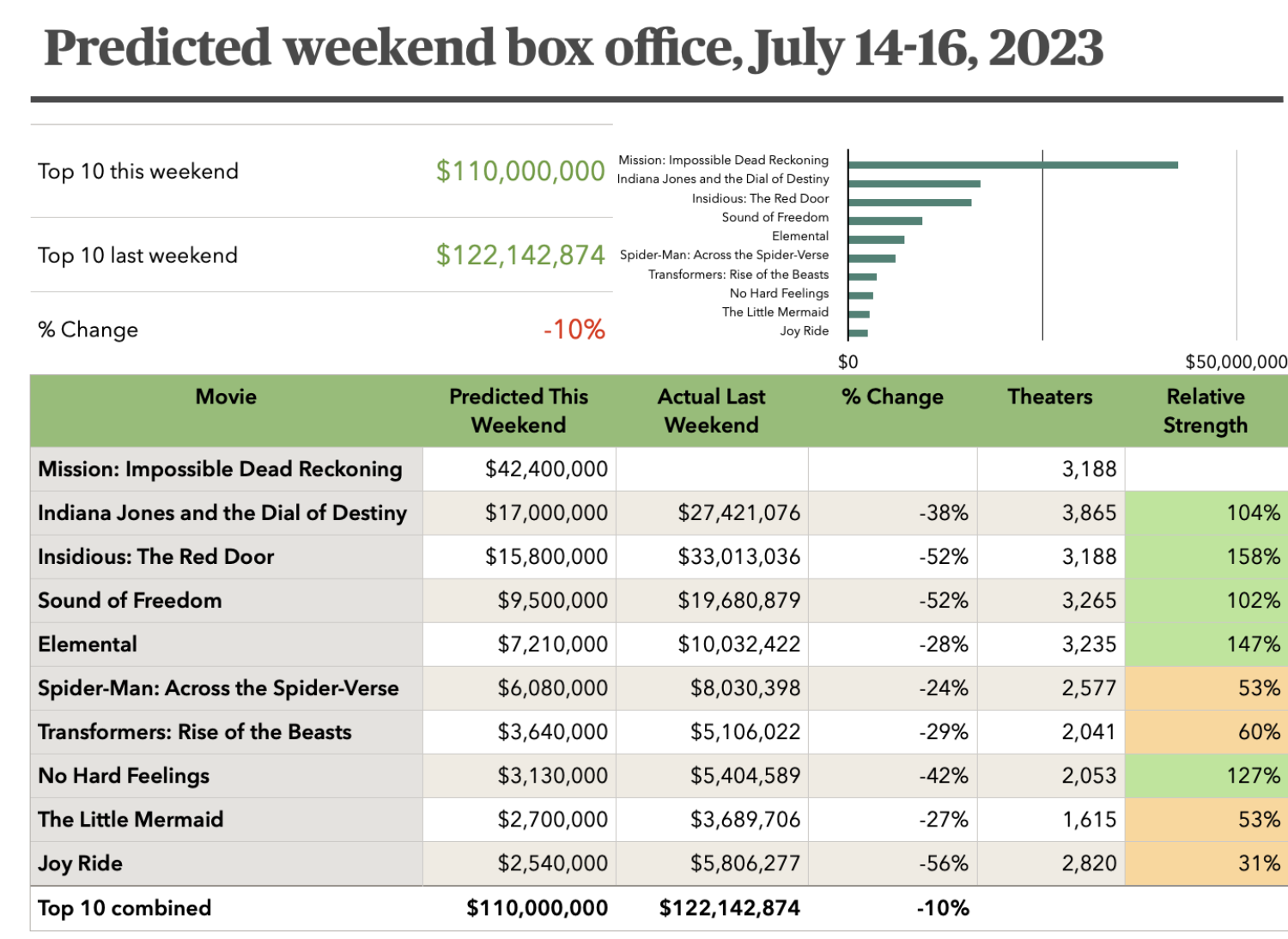Select the Predicted This Weekend column header
This screenshot has width=1288, height=939.
click(519, 410)
